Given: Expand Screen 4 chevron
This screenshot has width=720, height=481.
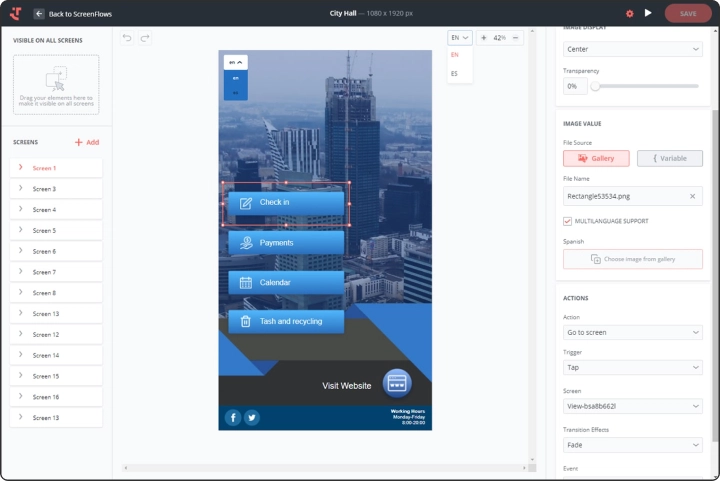Looking at the screenshot, I should (20, 209).
